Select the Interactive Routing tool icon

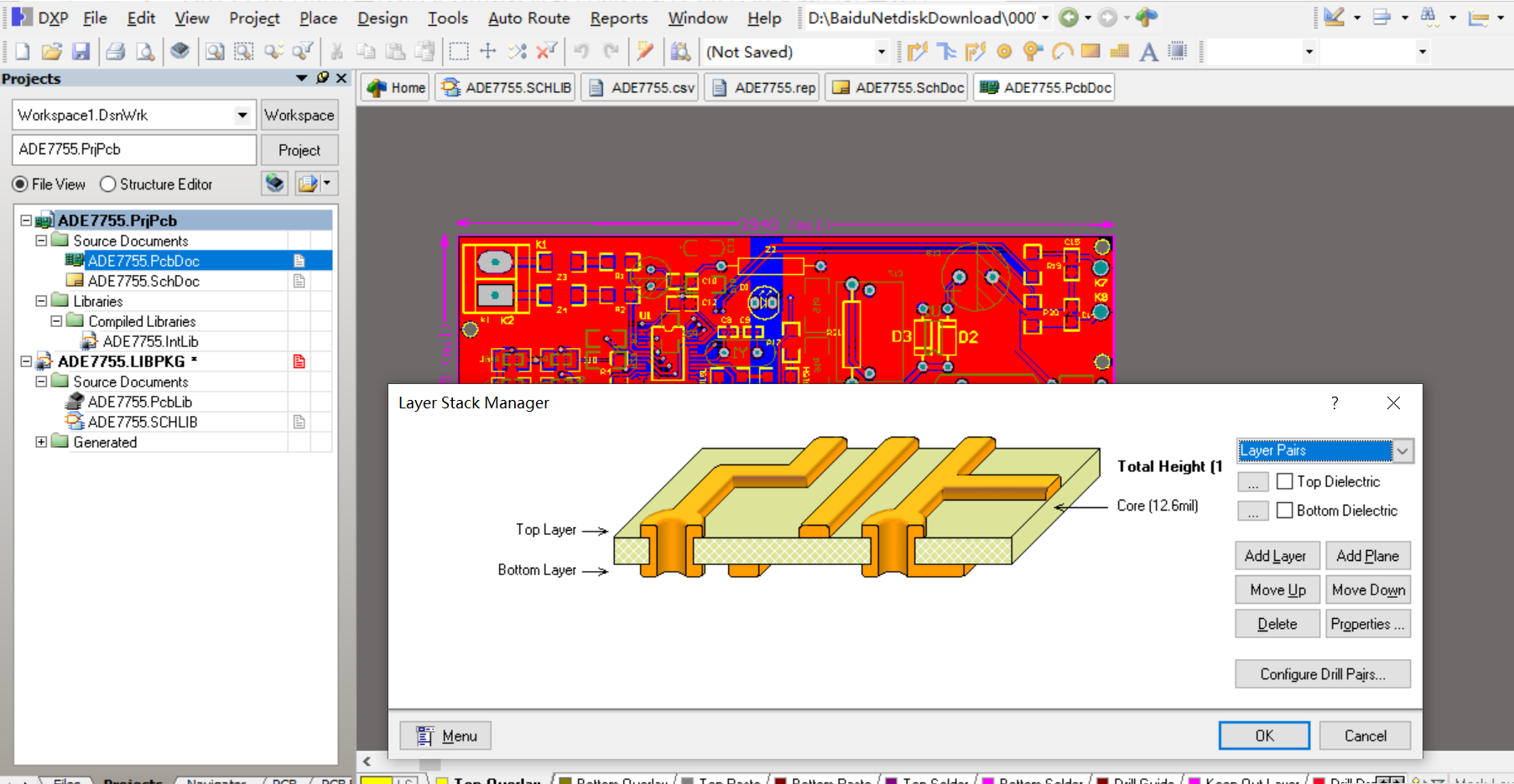point(917,52)
